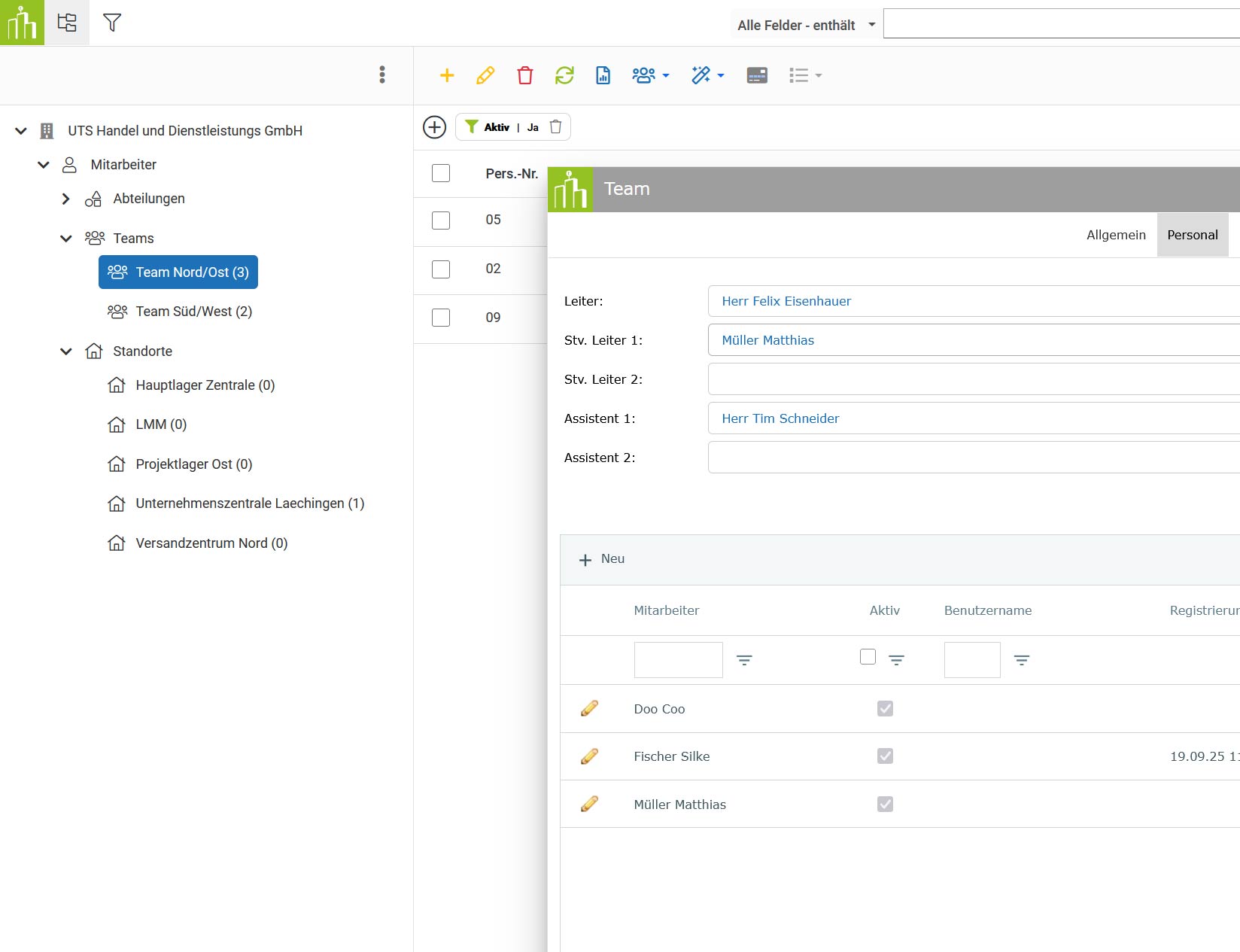Viewport: 1240px width, 952px height.
Task: Click the green refresh arrows icon
Action: (564, 75)
